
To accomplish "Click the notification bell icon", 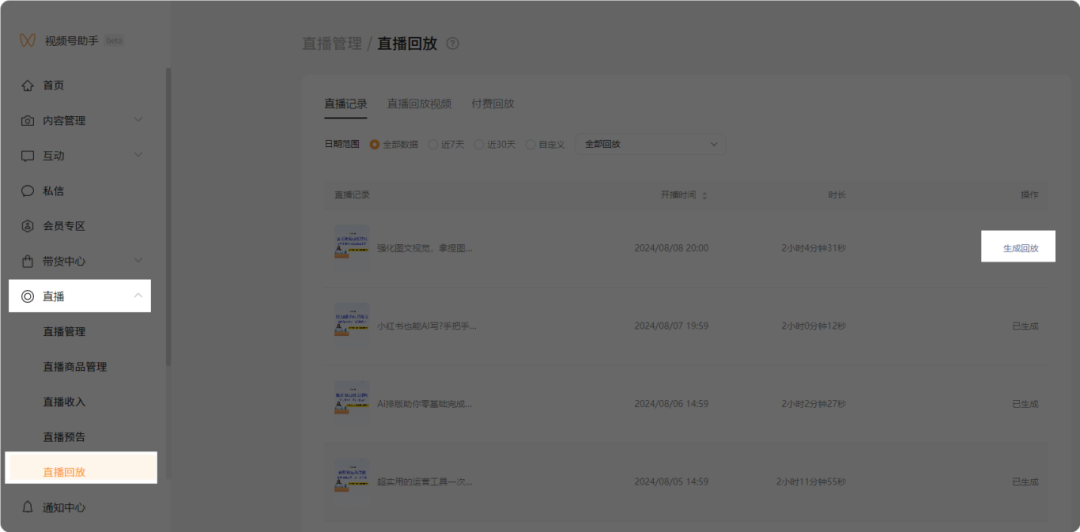I will (x=28, y=507).
